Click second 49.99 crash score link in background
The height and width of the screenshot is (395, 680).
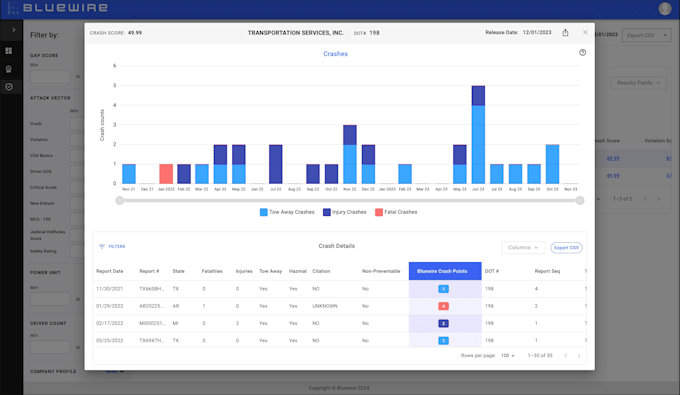[x=613, y=176]
